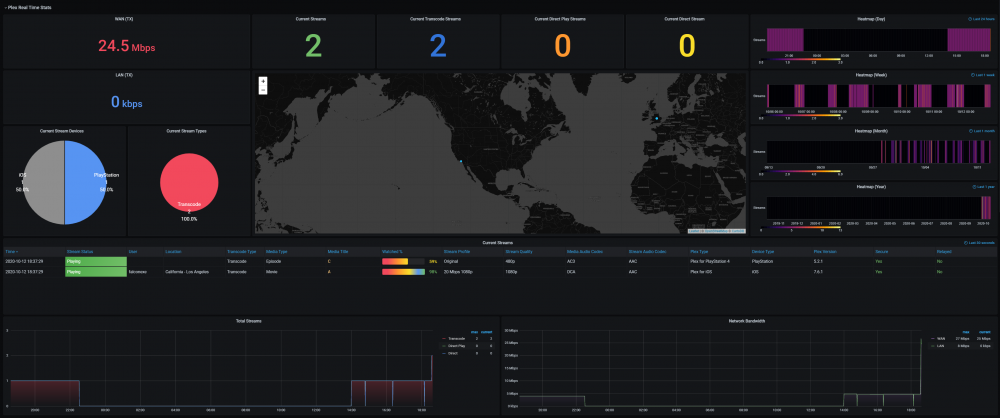Image resolution: width=1000 pixels, height=418 pixels.
Task: Click the UK stream marker on the map
Action: pos(656,118)
